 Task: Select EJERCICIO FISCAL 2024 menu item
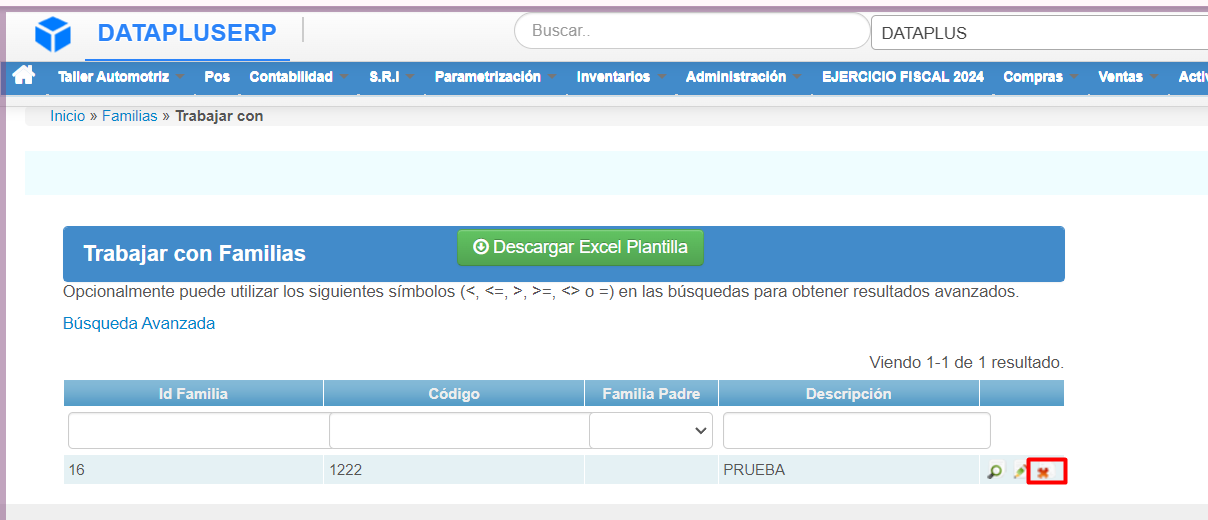903,77
